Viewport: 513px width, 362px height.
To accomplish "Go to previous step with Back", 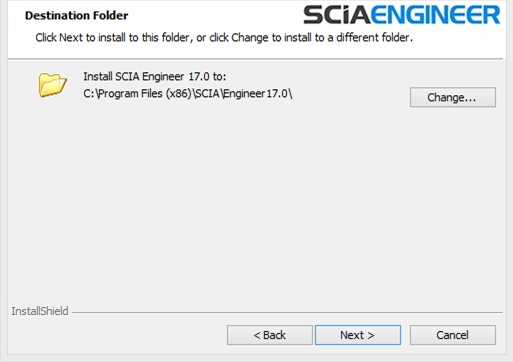I will click(270, 335).
